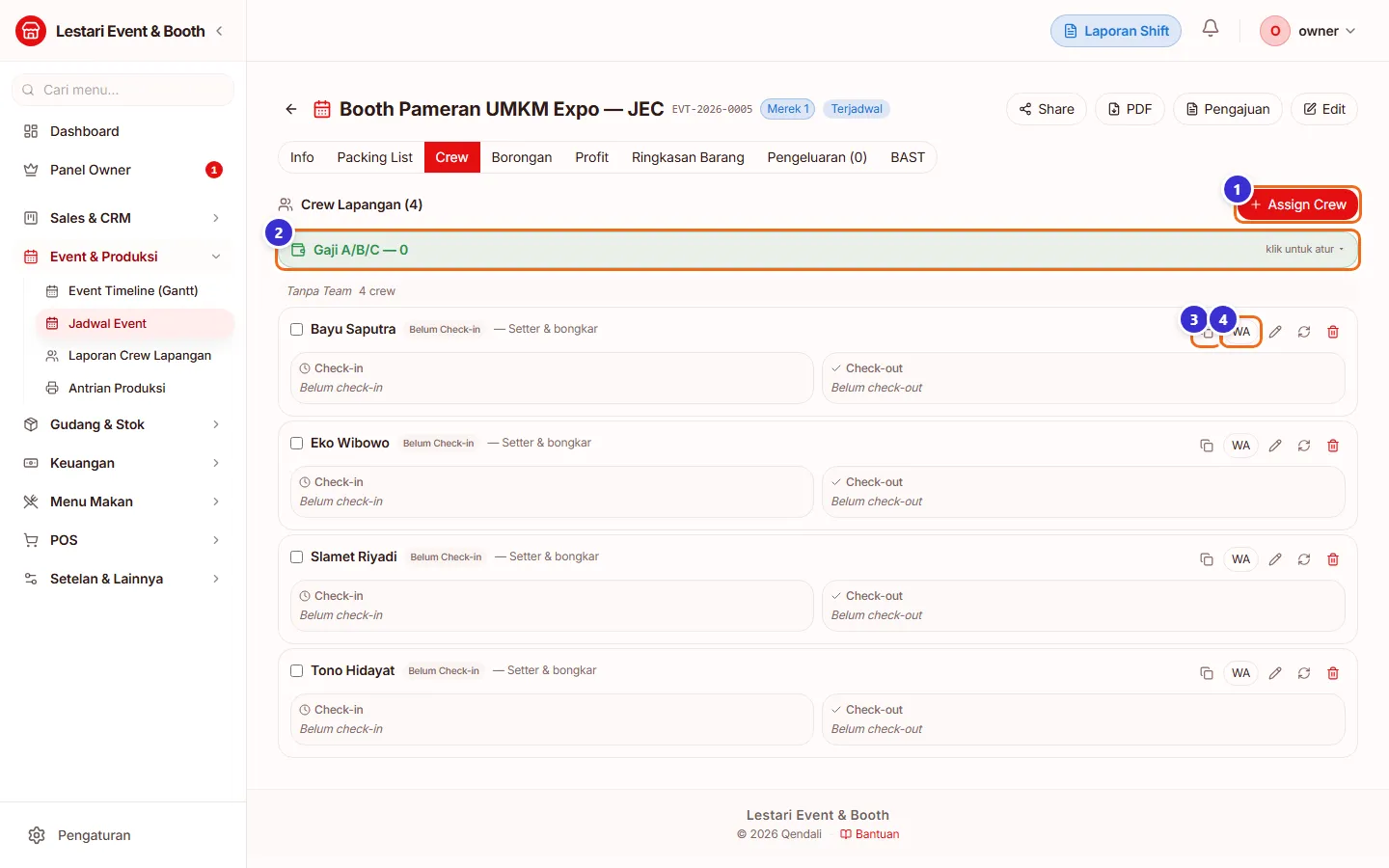Copy icon in Tono Hidayat row
This screenshot has height=868, width=1389.
pos(1206,673)
